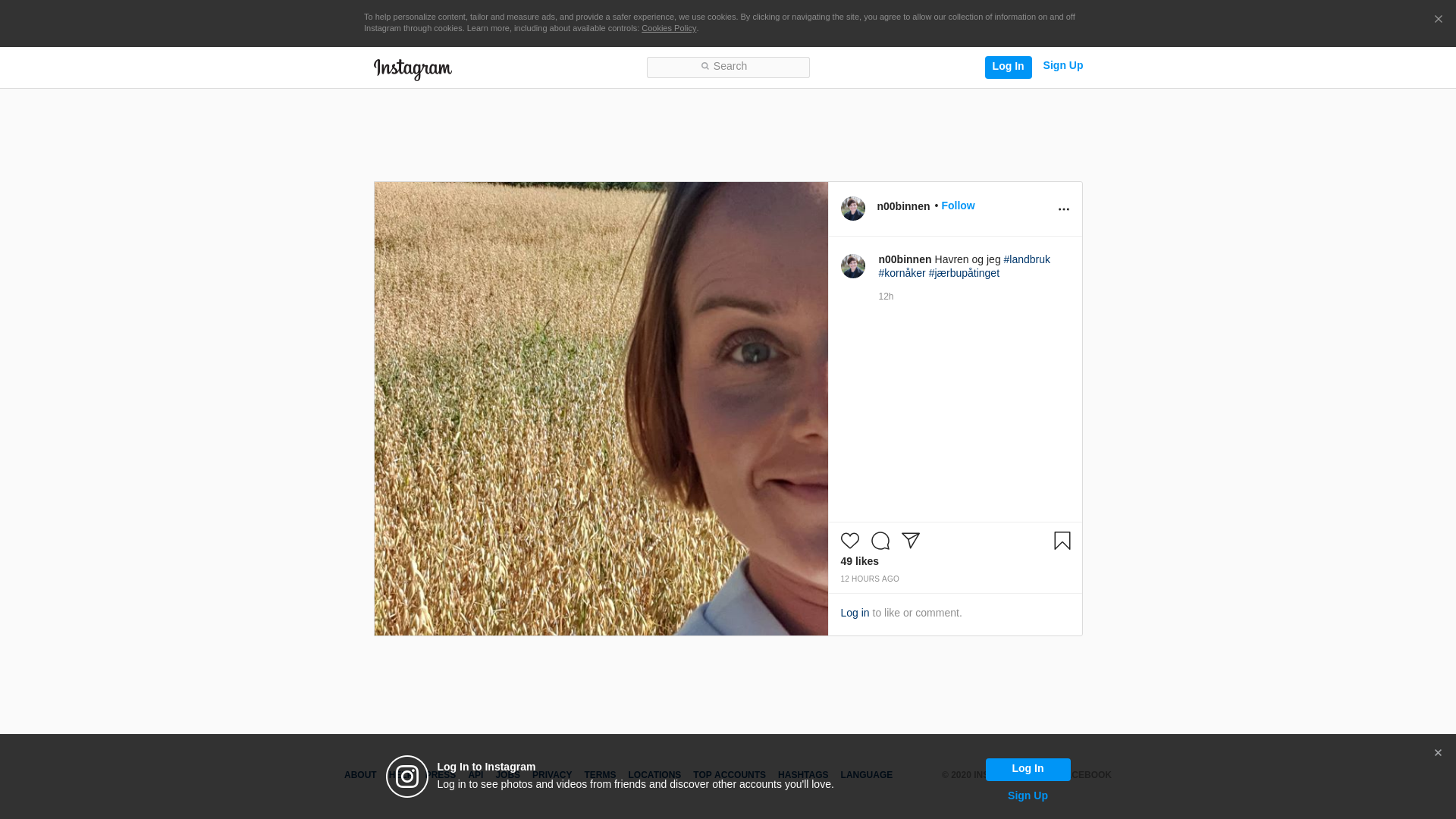Open the Sign Up link in header
This screenshot has width=1456, height=819.
click(1062, 66)
